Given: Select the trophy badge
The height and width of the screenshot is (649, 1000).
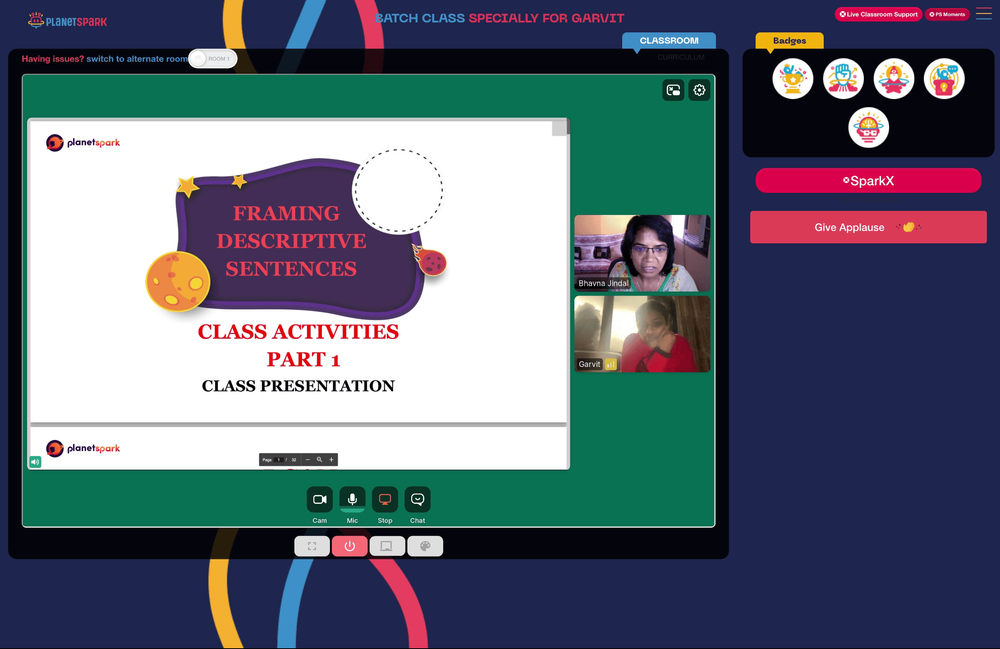Looking at the screenshot, I should pyautogui.click(x=793, y=78).
